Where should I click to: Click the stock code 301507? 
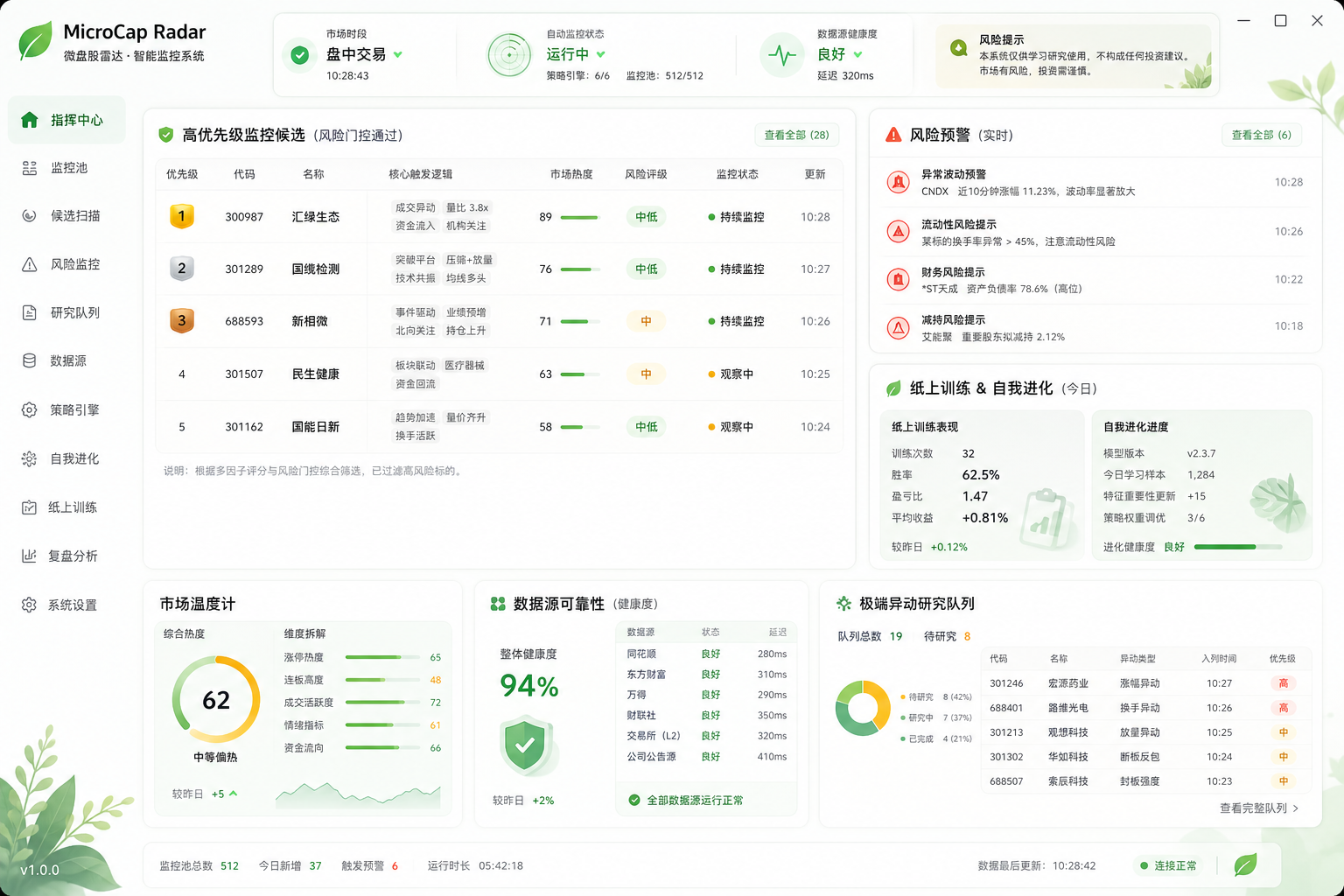coord(244,374)
